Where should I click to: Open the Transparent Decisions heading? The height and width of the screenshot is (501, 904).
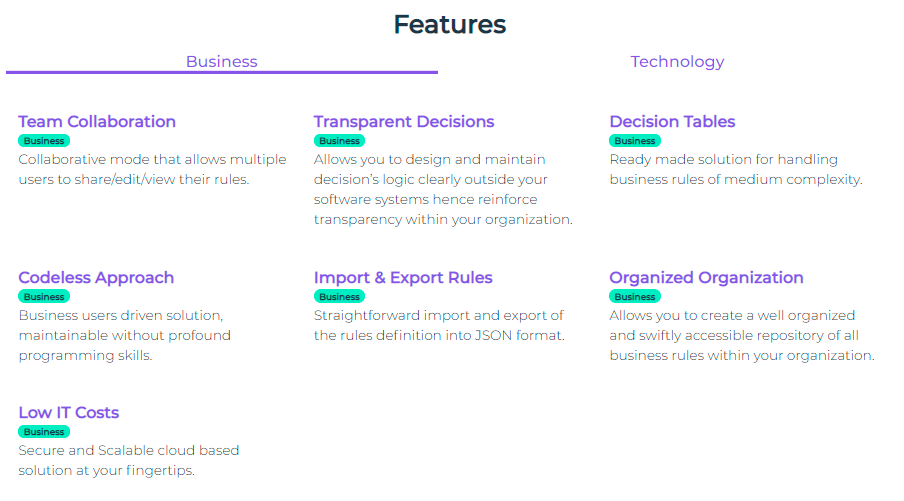click(x=404, y=122)
